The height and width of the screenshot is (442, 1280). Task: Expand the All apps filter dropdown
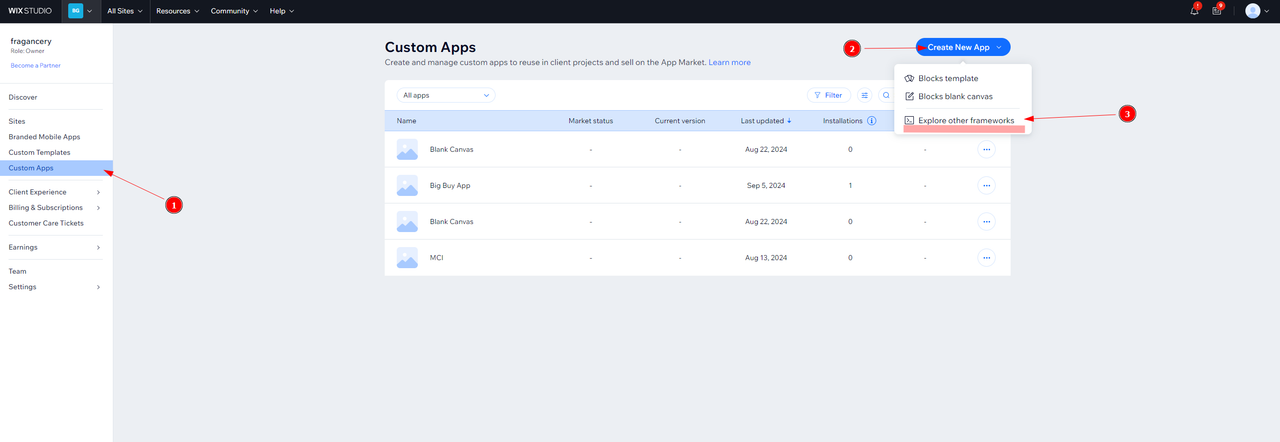pyautogui.click(x=445, y=95)
